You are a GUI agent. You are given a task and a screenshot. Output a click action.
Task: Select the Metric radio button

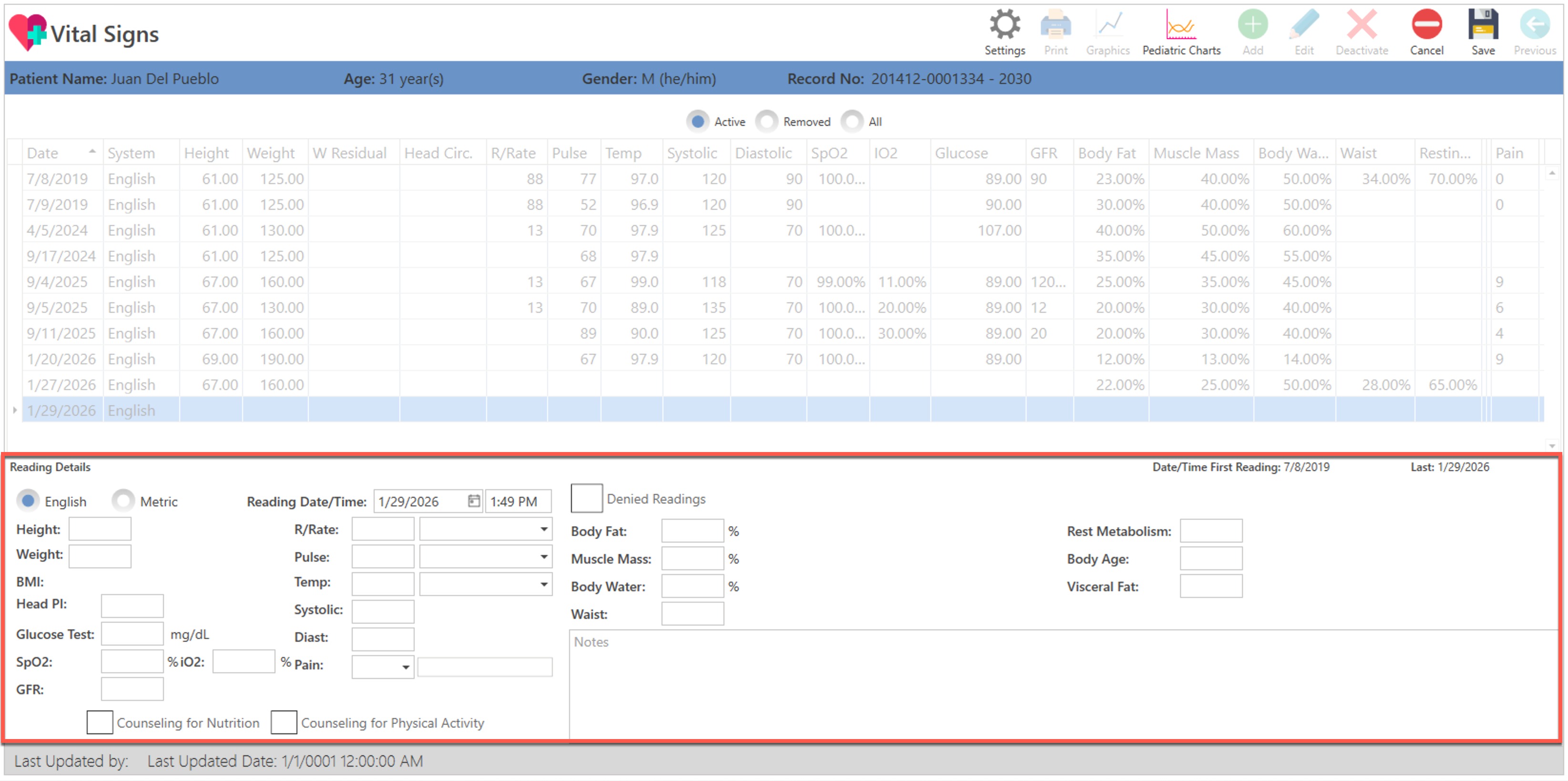click(123, 501)
